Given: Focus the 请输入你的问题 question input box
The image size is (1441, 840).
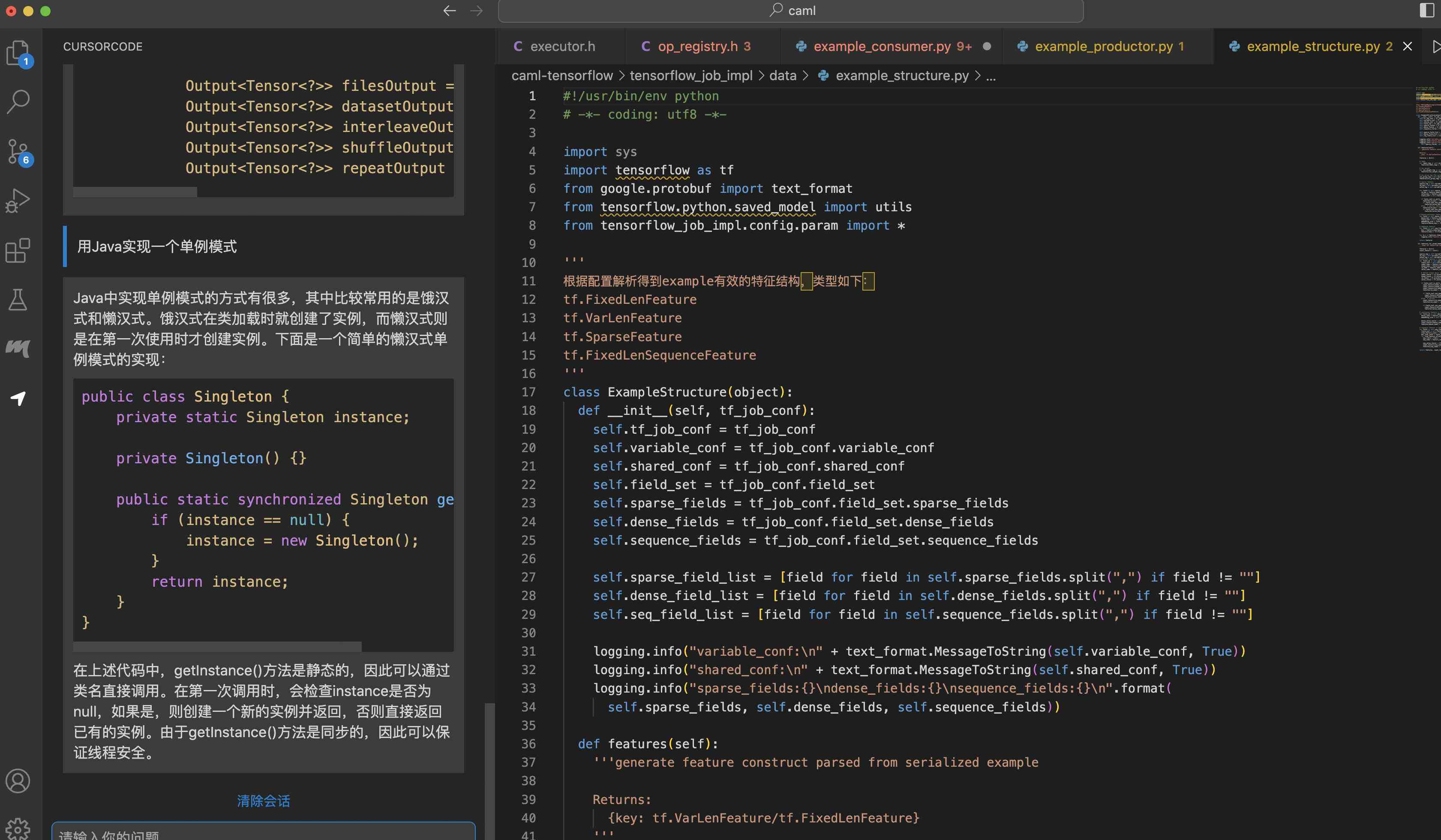Looking at the screenshot, I should (x=263, y=831).
